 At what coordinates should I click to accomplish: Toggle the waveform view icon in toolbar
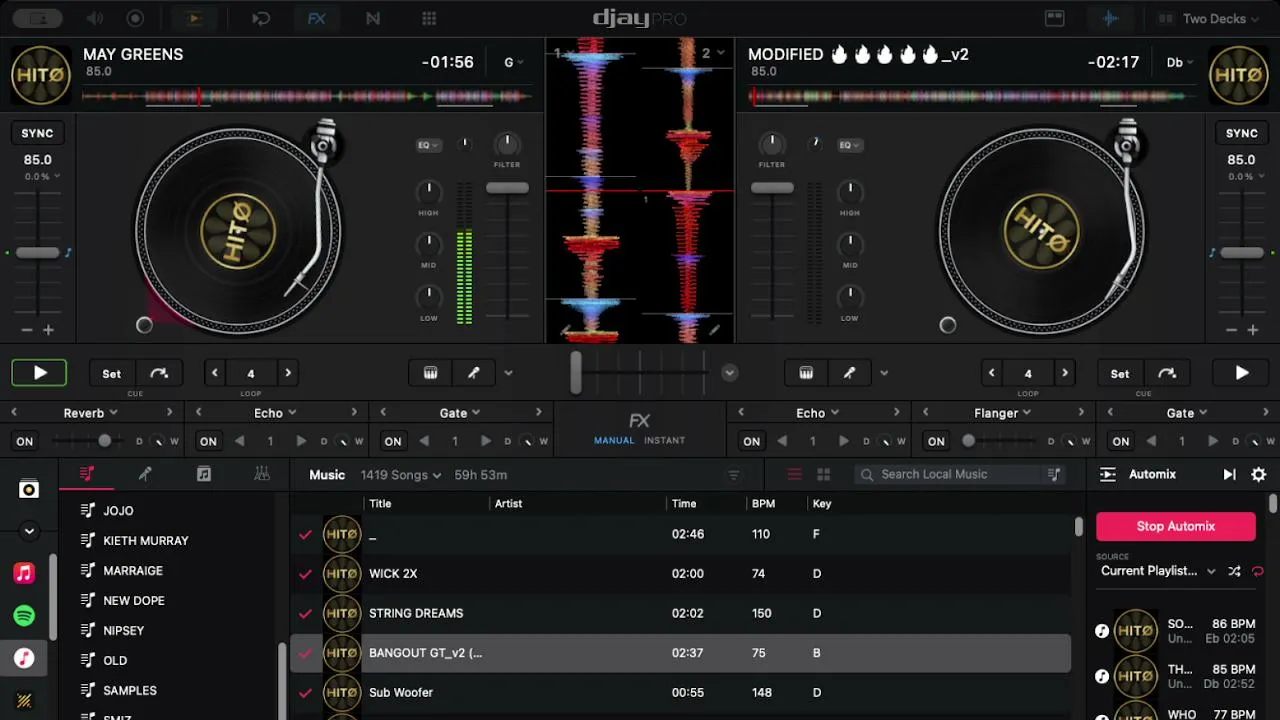[1110, 19]
